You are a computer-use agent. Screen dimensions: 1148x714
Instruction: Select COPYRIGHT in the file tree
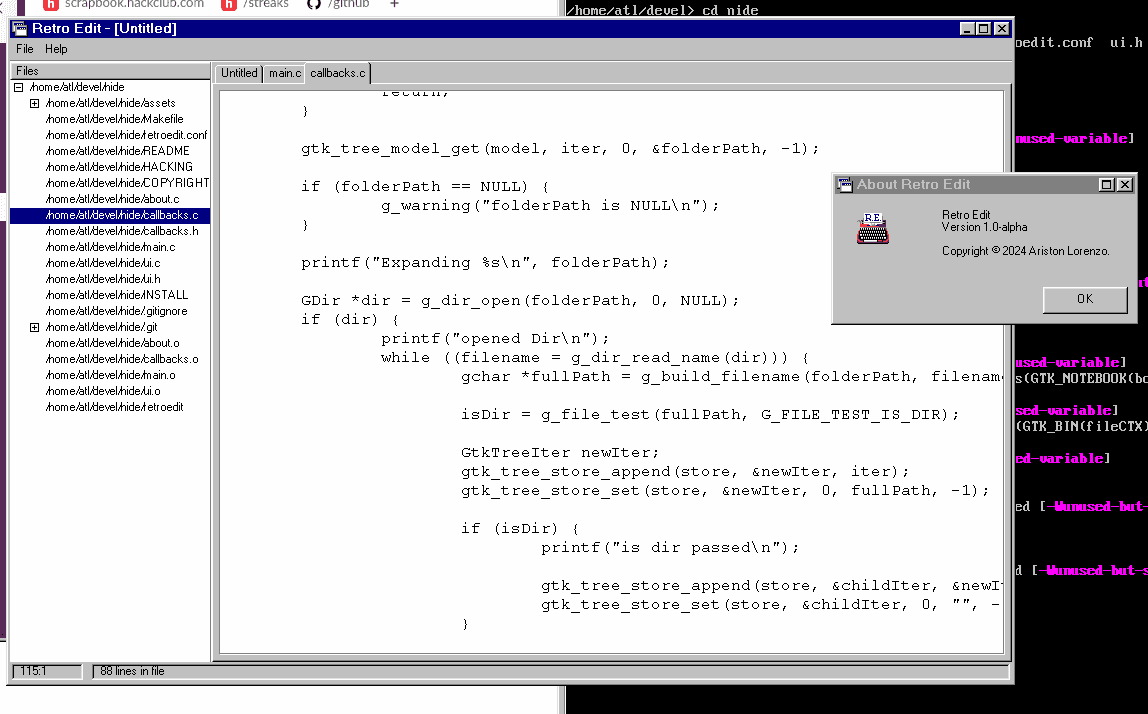[127, 183]
